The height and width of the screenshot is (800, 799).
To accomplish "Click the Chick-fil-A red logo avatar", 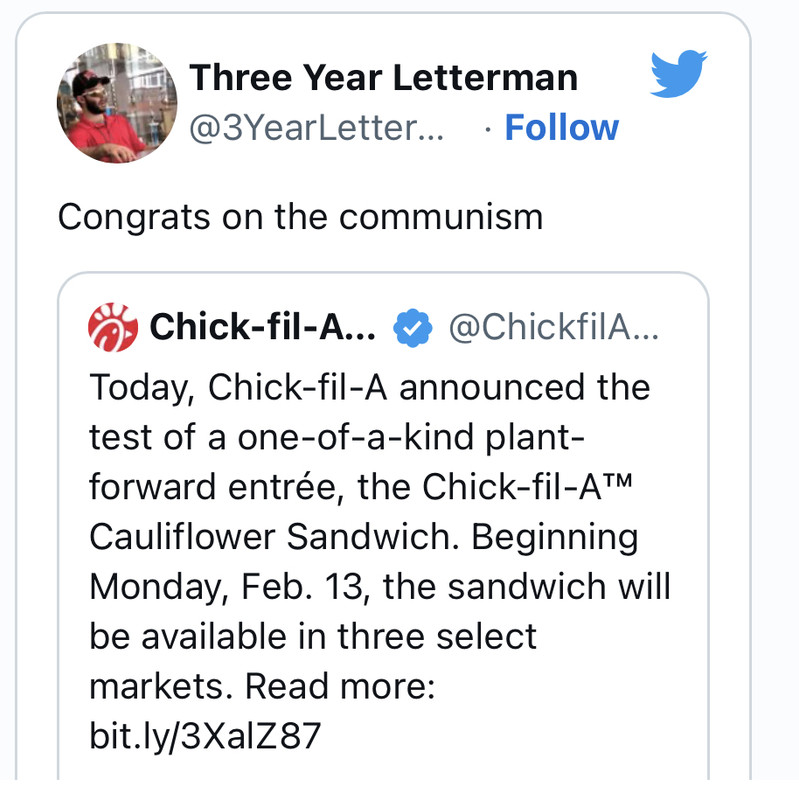I will coord(112,326).
